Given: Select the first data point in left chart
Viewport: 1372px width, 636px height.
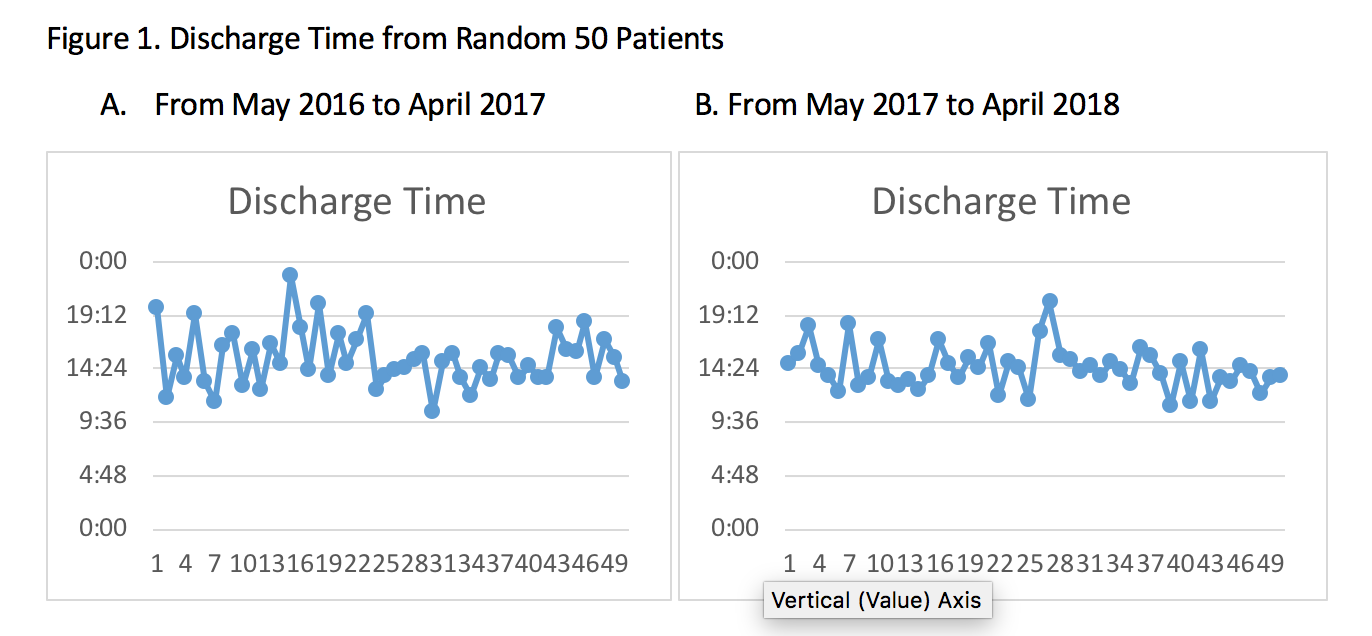Looking at the screenshot, I should point(156,307).
